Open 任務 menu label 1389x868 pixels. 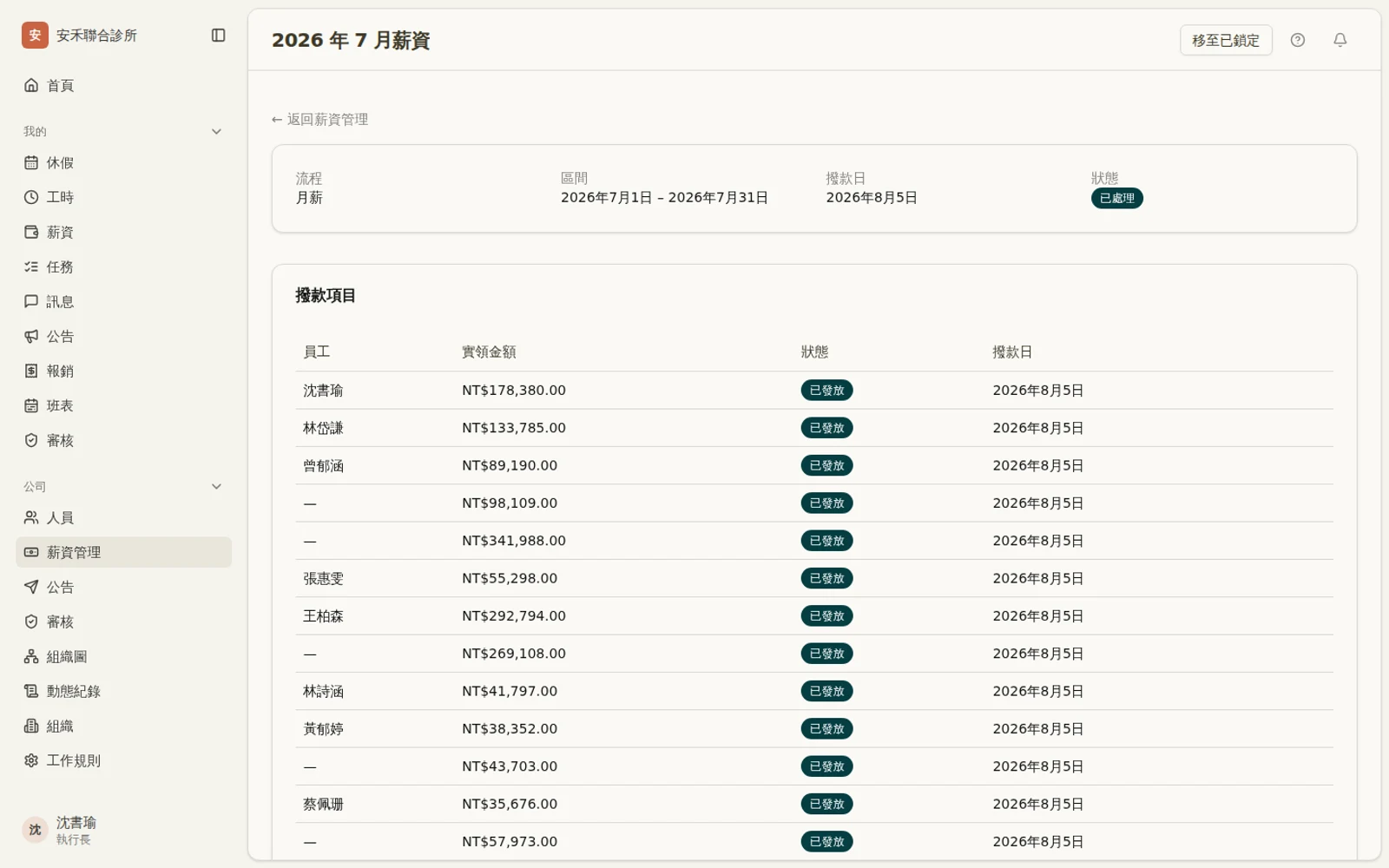(x=60, y=266)
